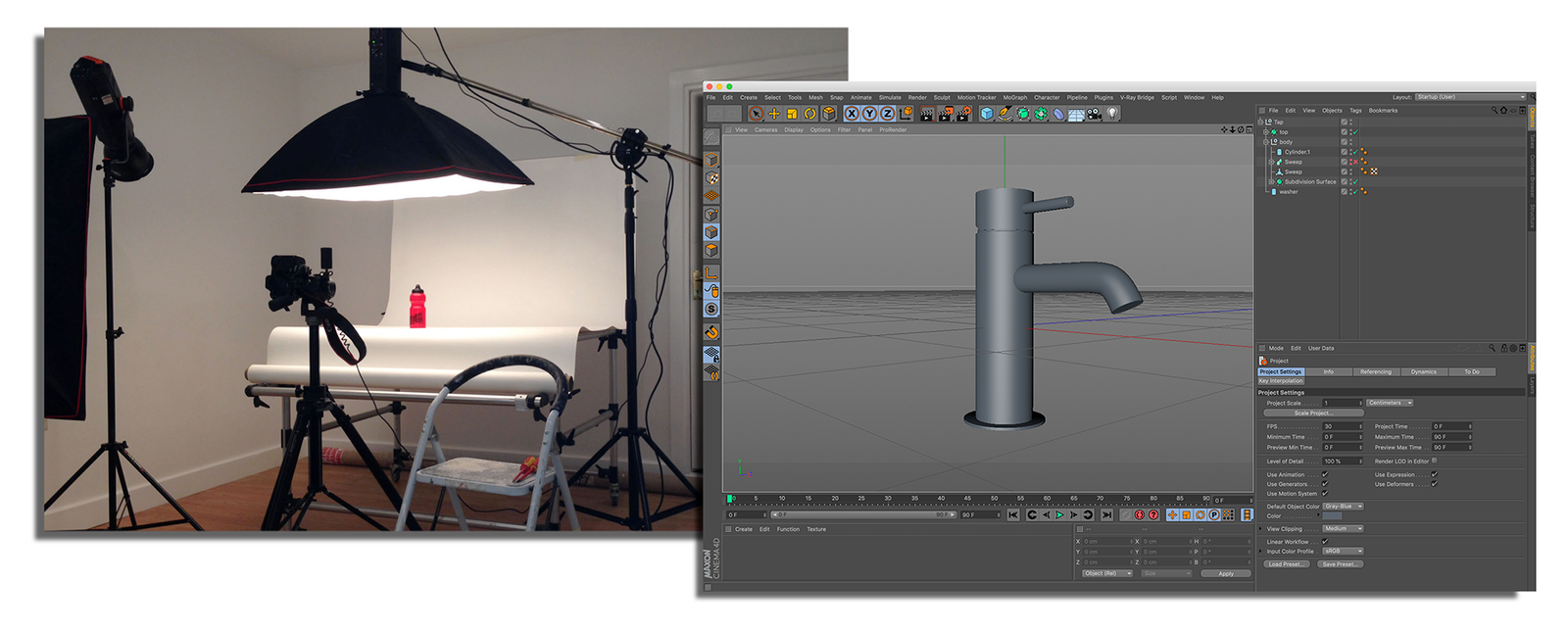Viewport: 1568px width, 633px height.
Task: Click the FPS value field
Action: click(x=1341, y=427)
